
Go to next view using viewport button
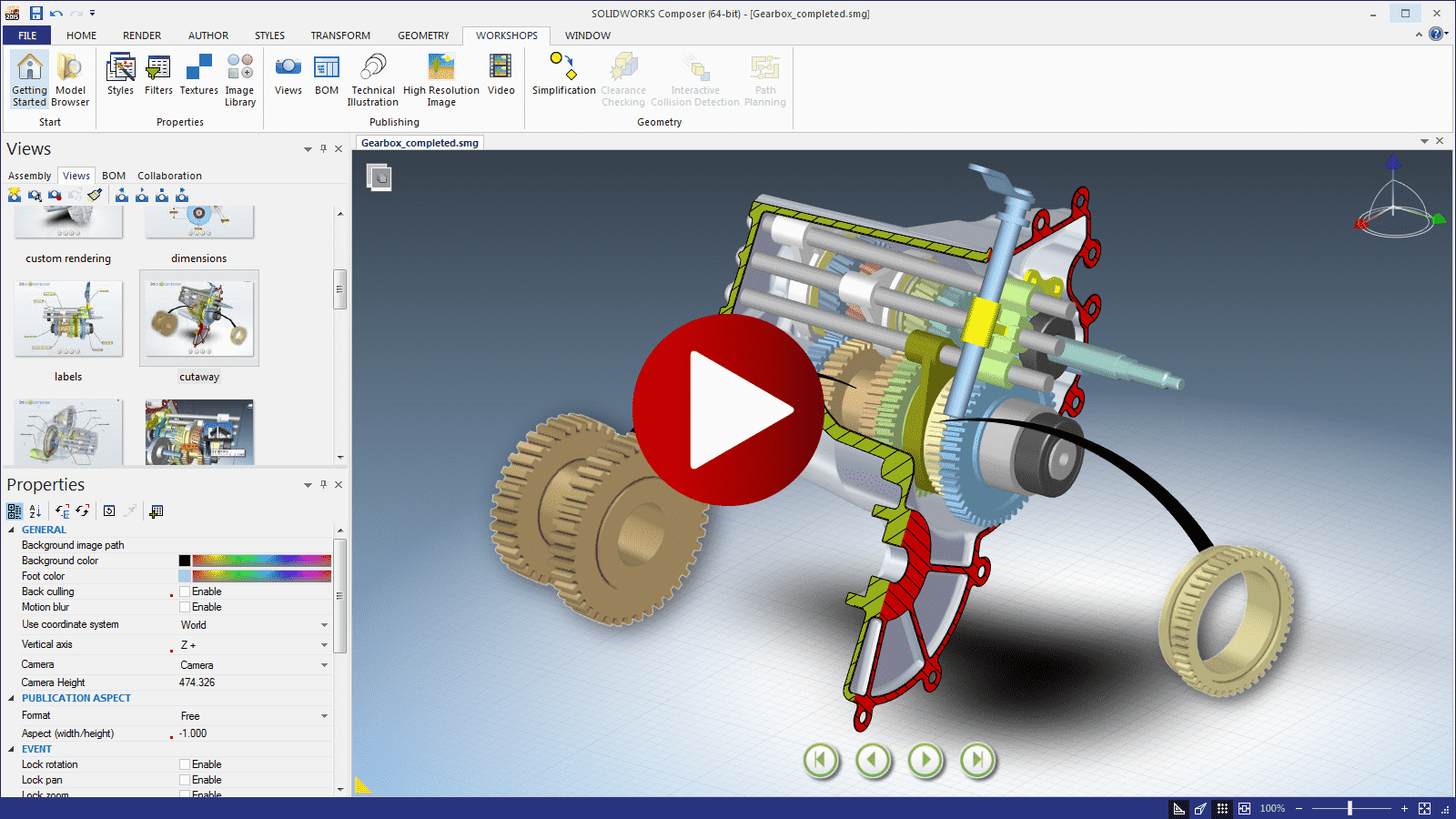(x=925, y=760)
